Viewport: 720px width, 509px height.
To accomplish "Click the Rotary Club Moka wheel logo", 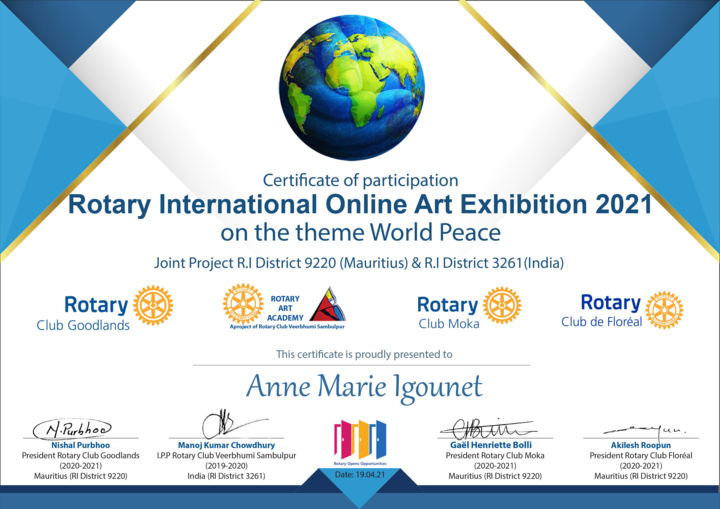I will 502,305.
